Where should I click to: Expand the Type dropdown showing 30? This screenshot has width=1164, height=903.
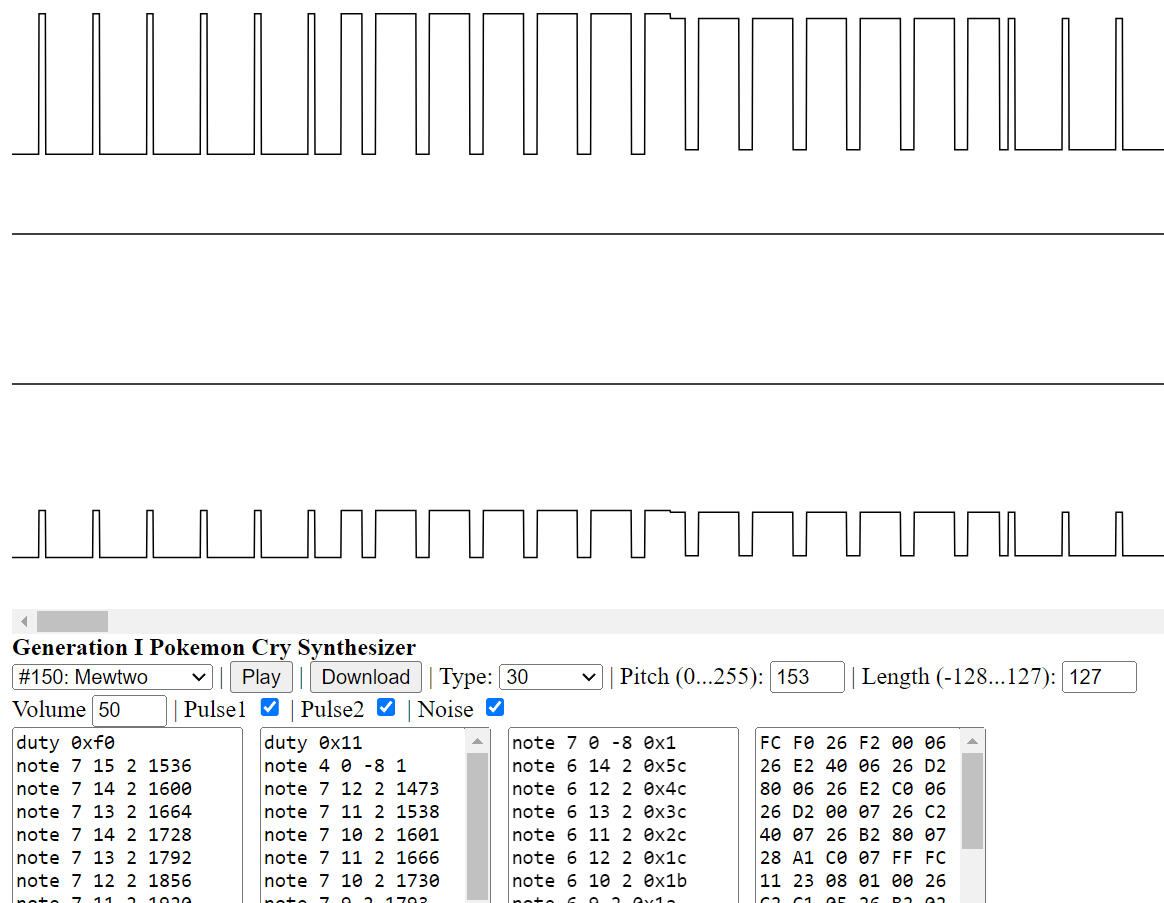pos(550,677)
